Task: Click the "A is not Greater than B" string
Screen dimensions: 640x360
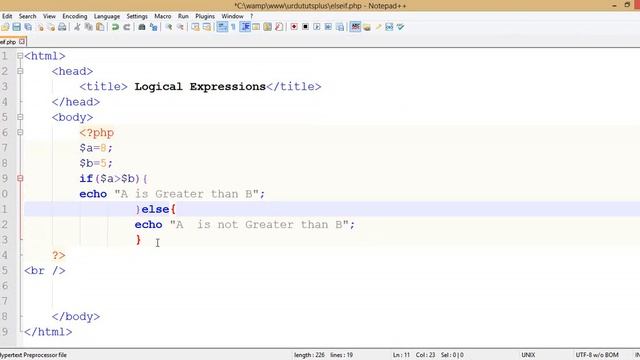Action: tap(259, 224)
